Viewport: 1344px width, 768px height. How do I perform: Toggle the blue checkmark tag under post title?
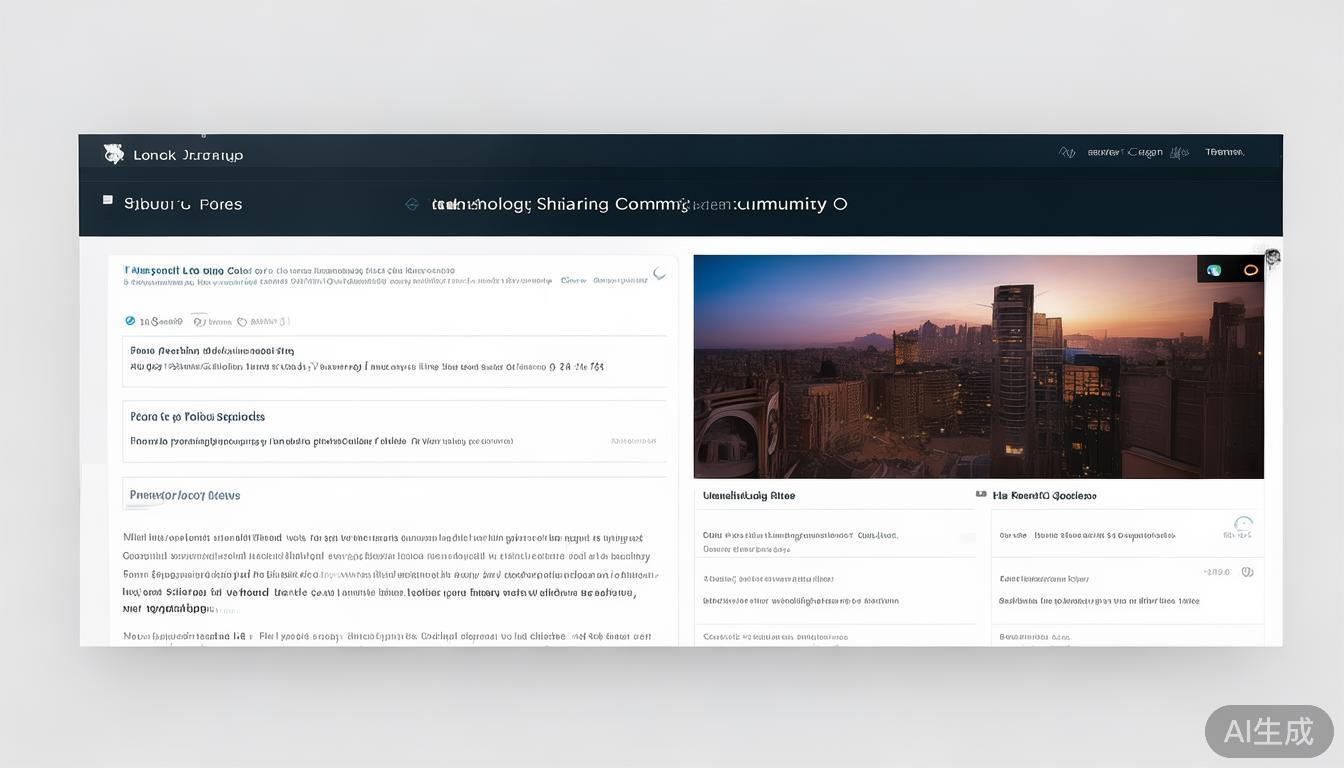click(x=130, y=321)
